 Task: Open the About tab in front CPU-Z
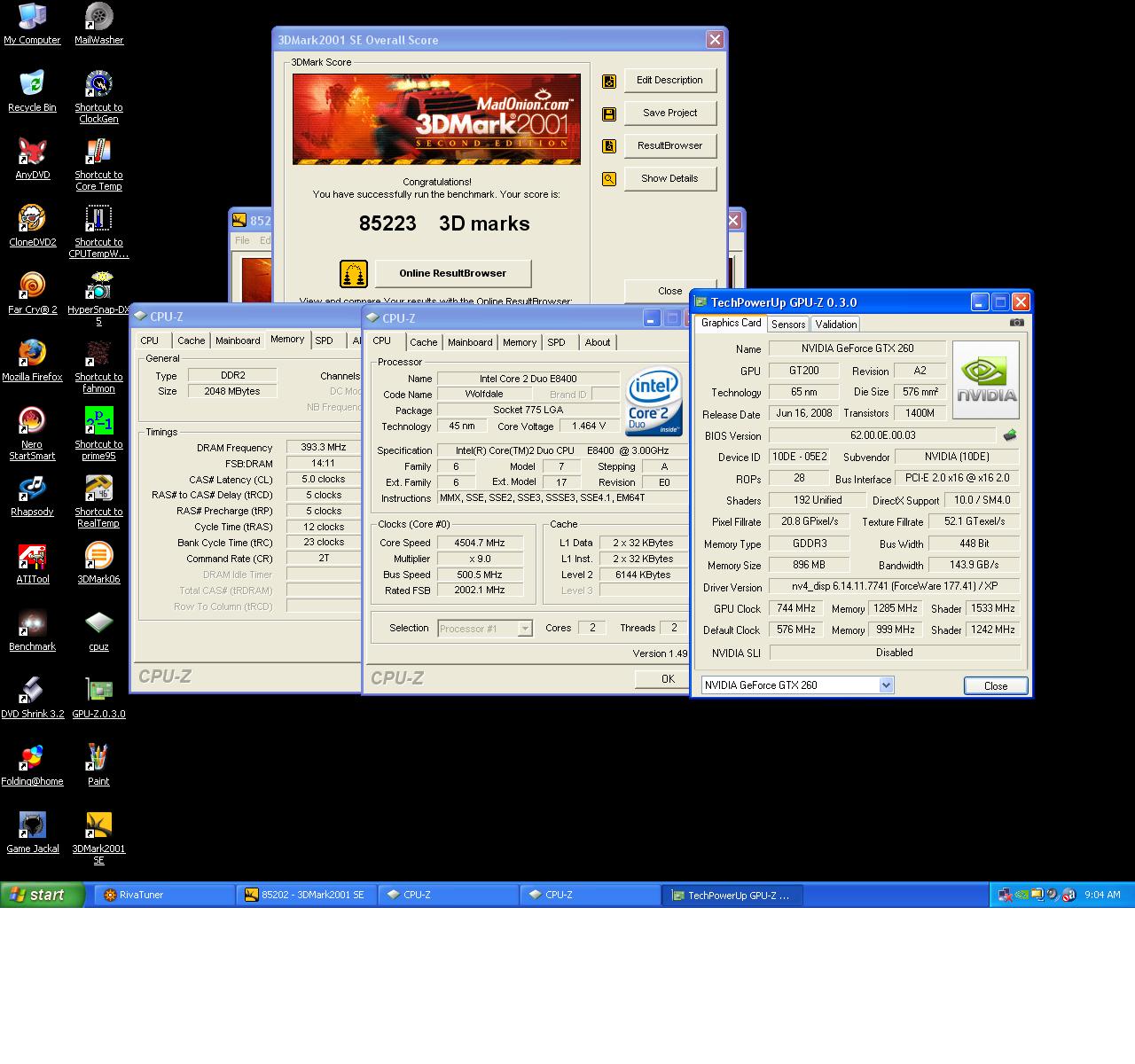(598, 342)
